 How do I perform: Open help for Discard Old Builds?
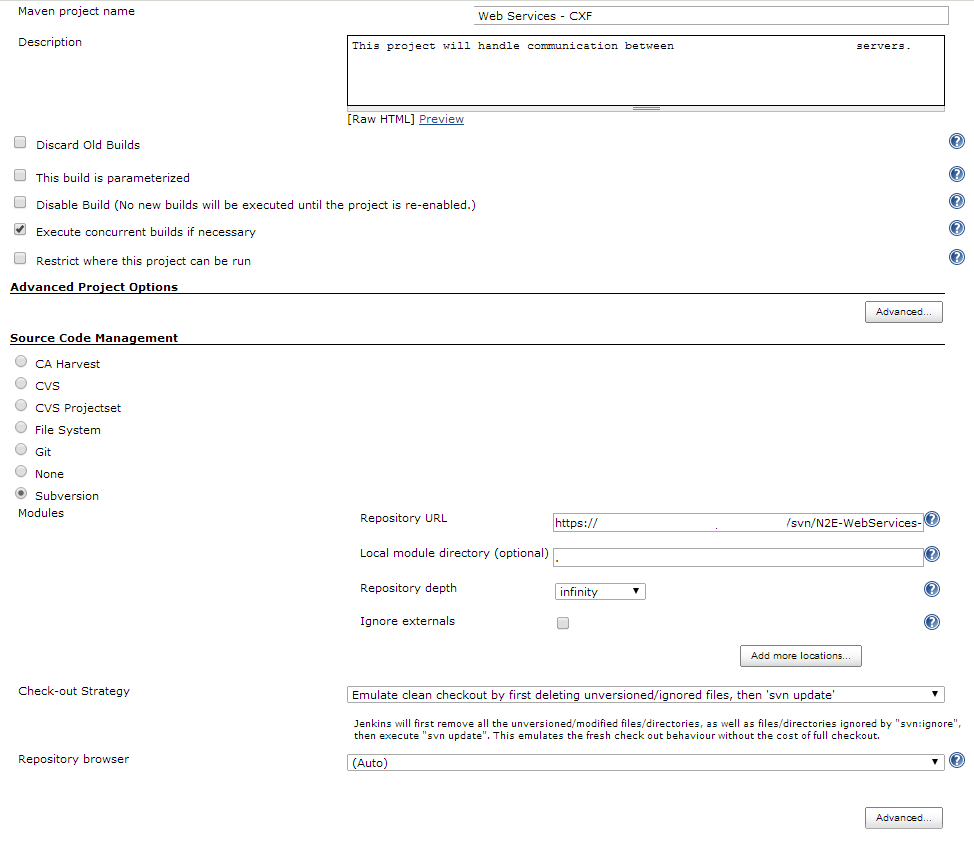(x=956, y=141)
